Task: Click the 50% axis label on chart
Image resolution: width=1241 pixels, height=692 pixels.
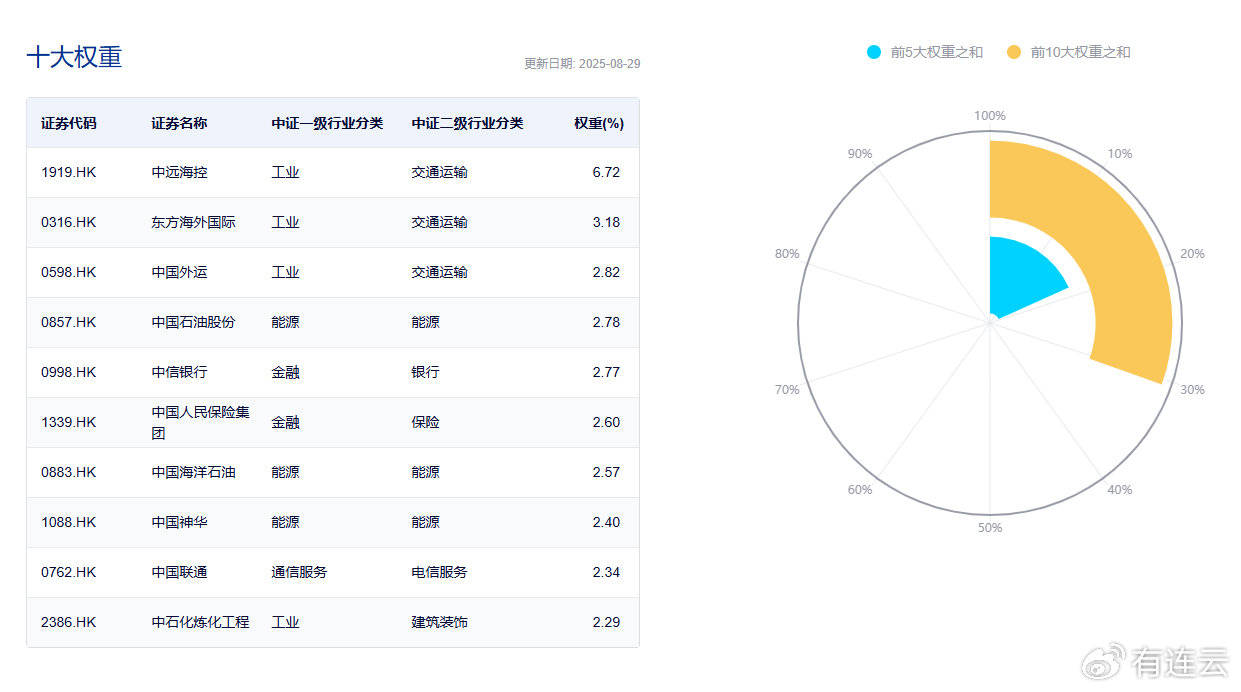Action: click(x=990, y=528)
